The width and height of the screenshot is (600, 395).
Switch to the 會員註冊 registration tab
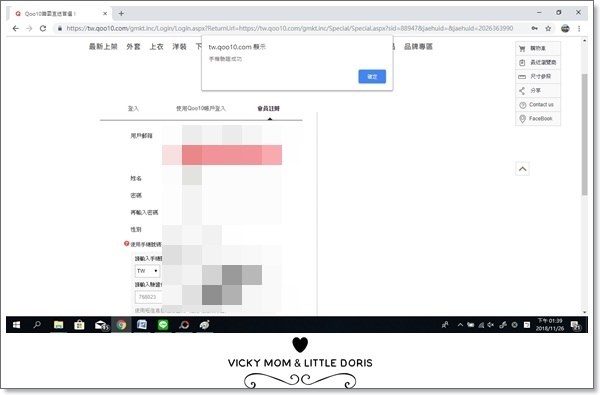268,108
